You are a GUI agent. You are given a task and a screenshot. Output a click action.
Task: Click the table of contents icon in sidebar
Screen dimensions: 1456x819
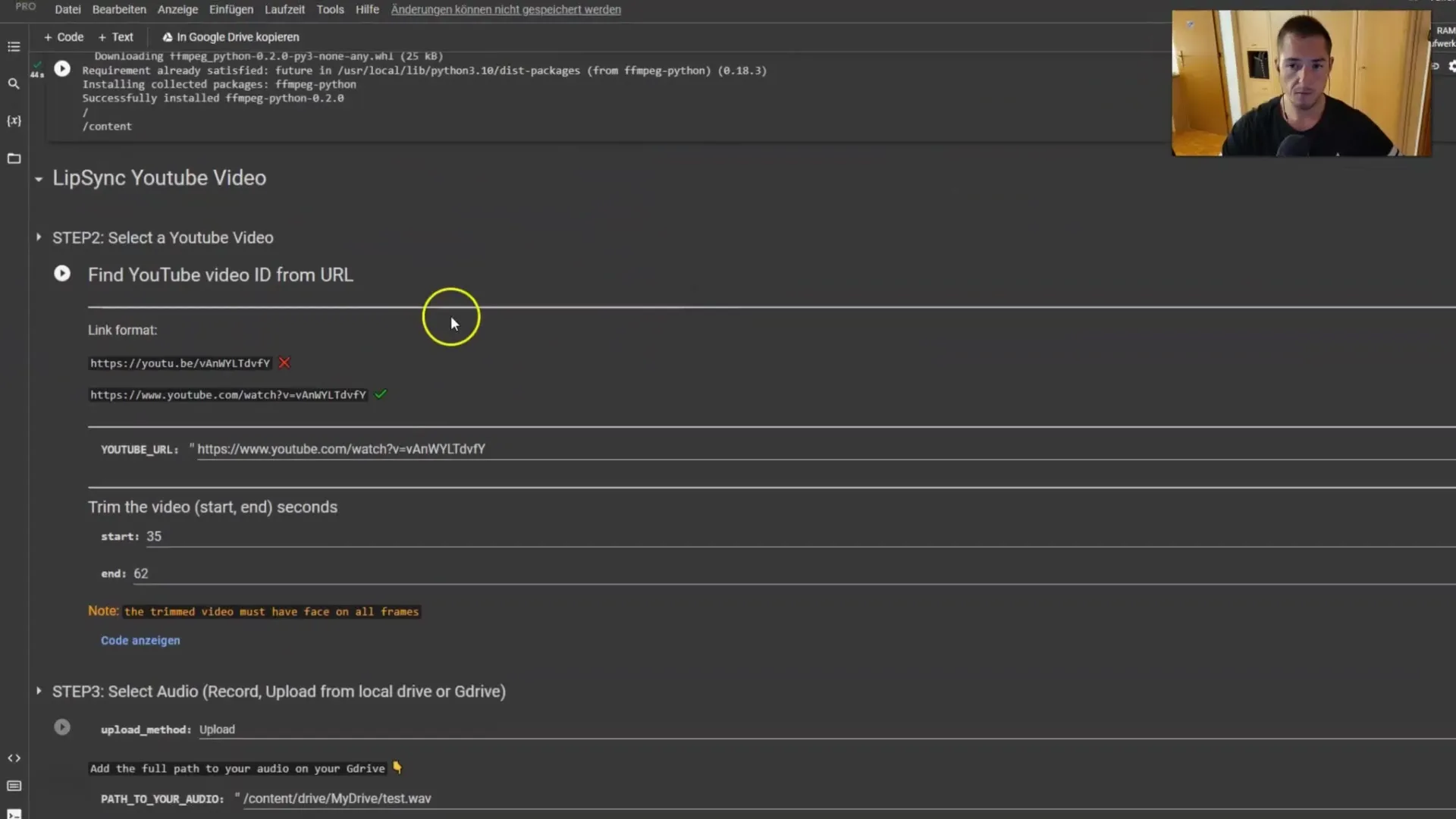pyautogui.click(x=13, y=47)
